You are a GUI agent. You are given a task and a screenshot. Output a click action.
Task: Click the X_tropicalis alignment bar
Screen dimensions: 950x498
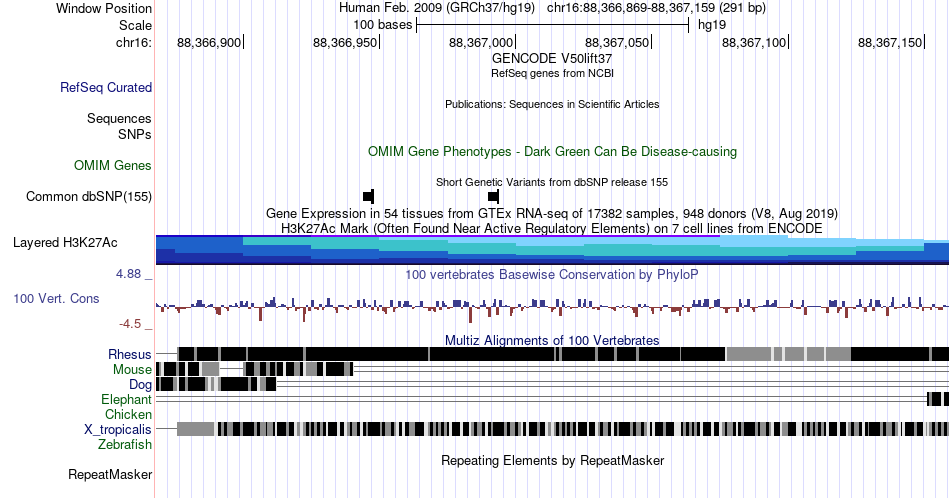pyautogui.click(x=563, y=429)
